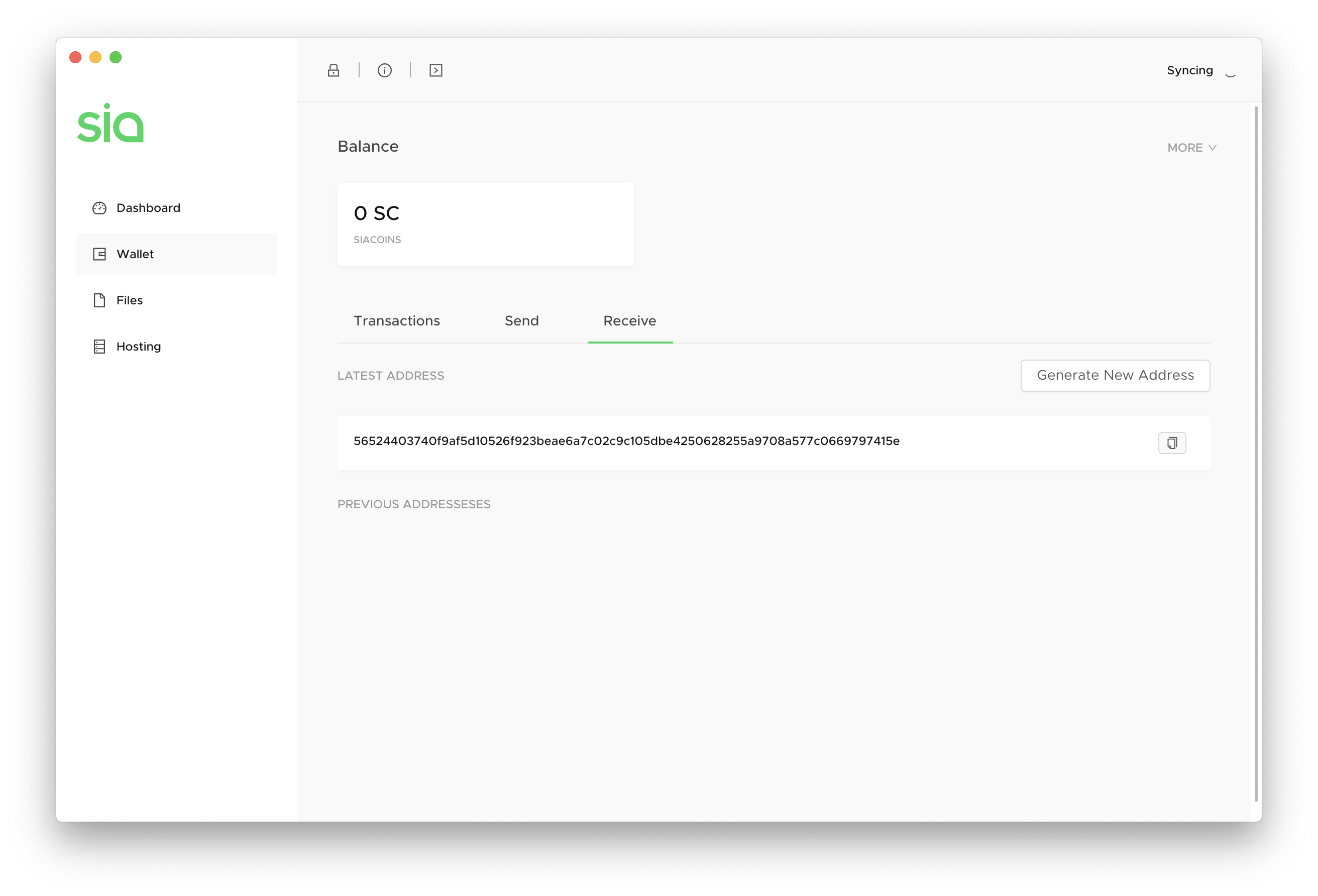The image size is (1318, 896).
Task: Click the 0 SC balance value
Action: 377,213
